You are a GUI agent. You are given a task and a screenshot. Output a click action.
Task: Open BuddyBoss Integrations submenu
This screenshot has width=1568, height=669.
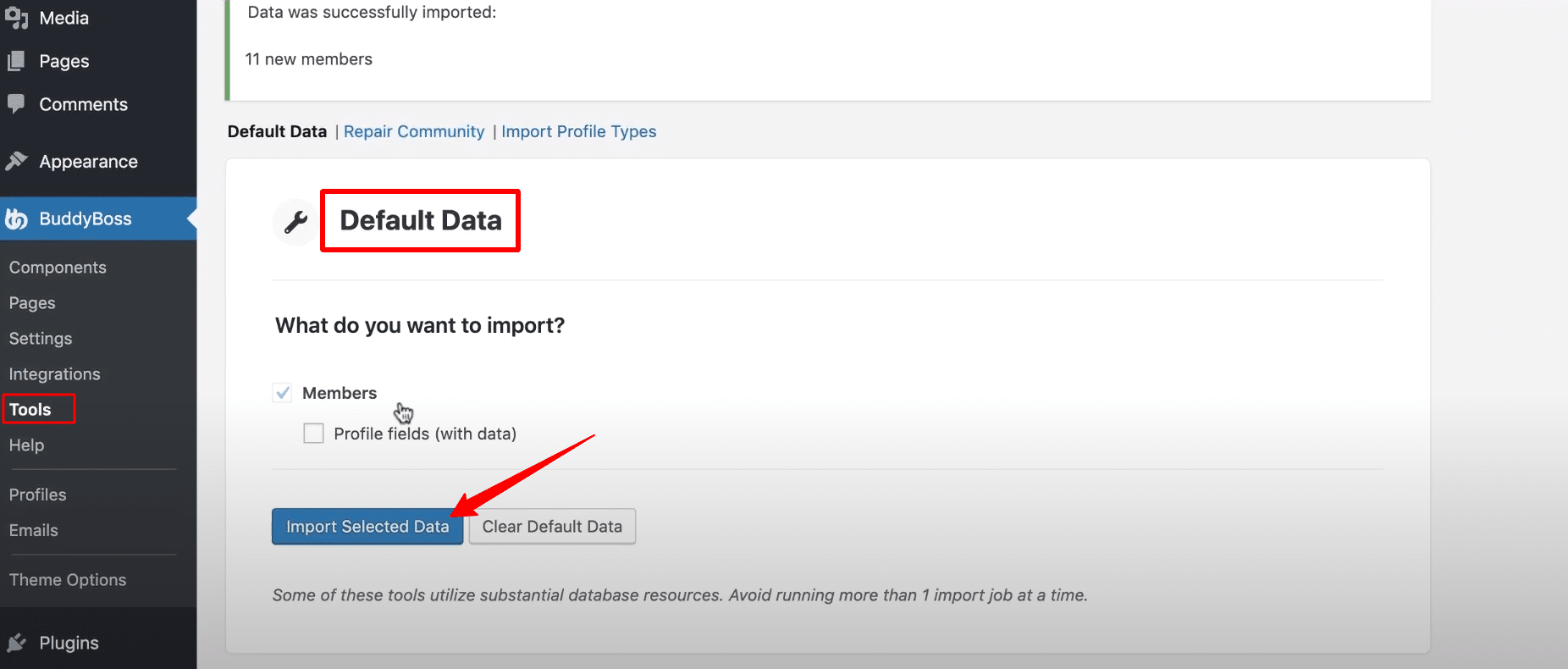(x=54, y=374)
